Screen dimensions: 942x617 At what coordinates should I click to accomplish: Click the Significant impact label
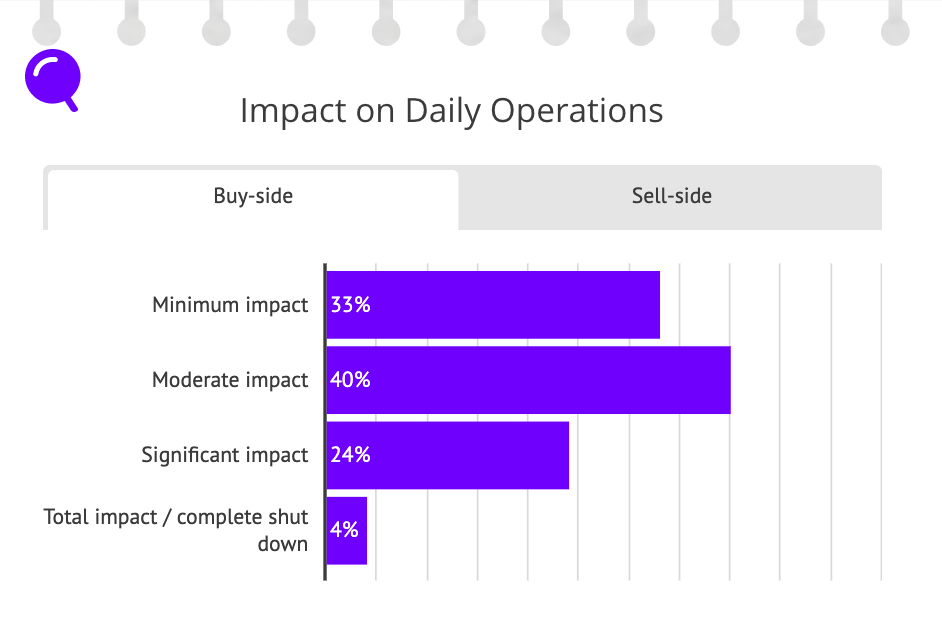[225, 455]
